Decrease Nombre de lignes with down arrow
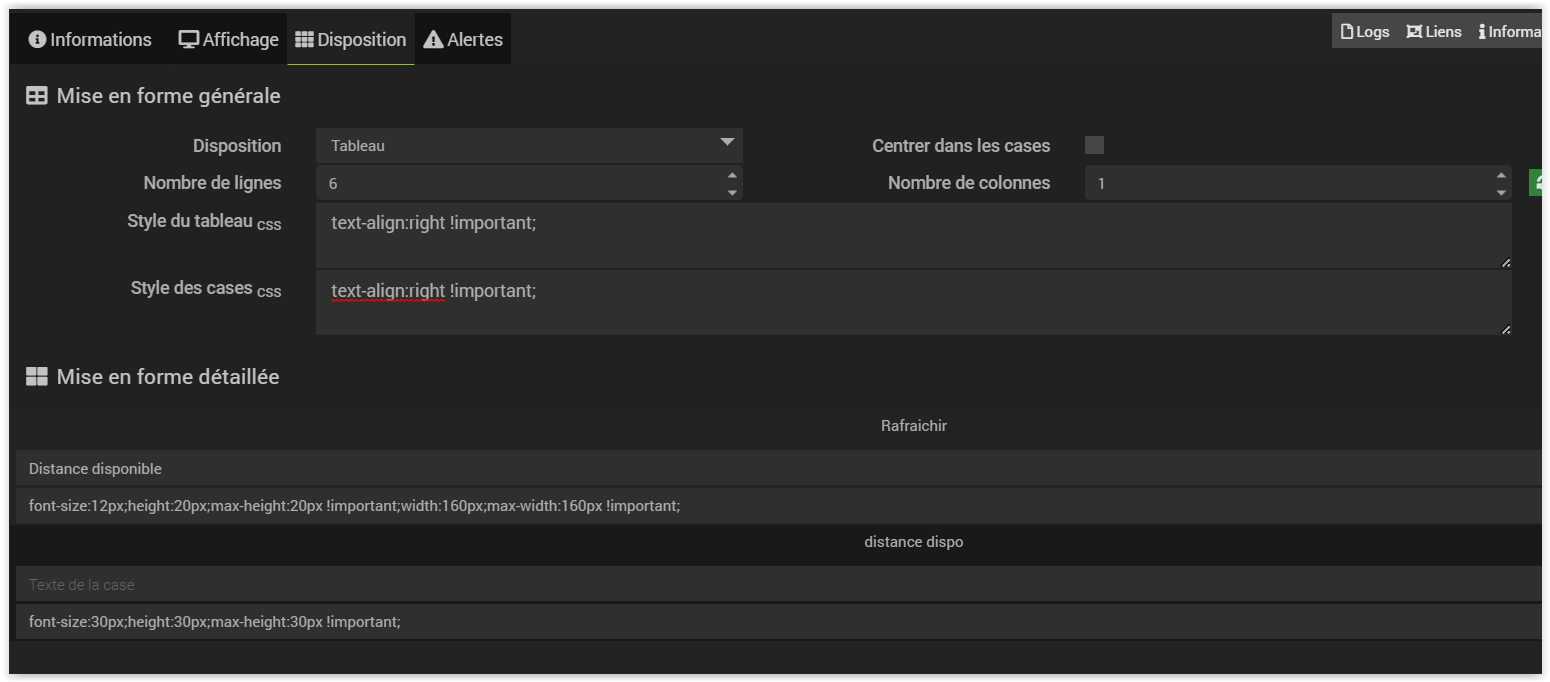The width and height of the screenshot is (1550, 682). [732, 191]
